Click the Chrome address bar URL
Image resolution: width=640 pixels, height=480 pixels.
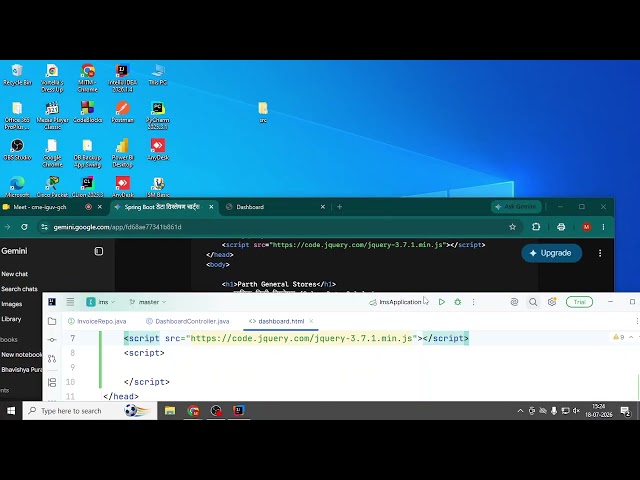118,227
